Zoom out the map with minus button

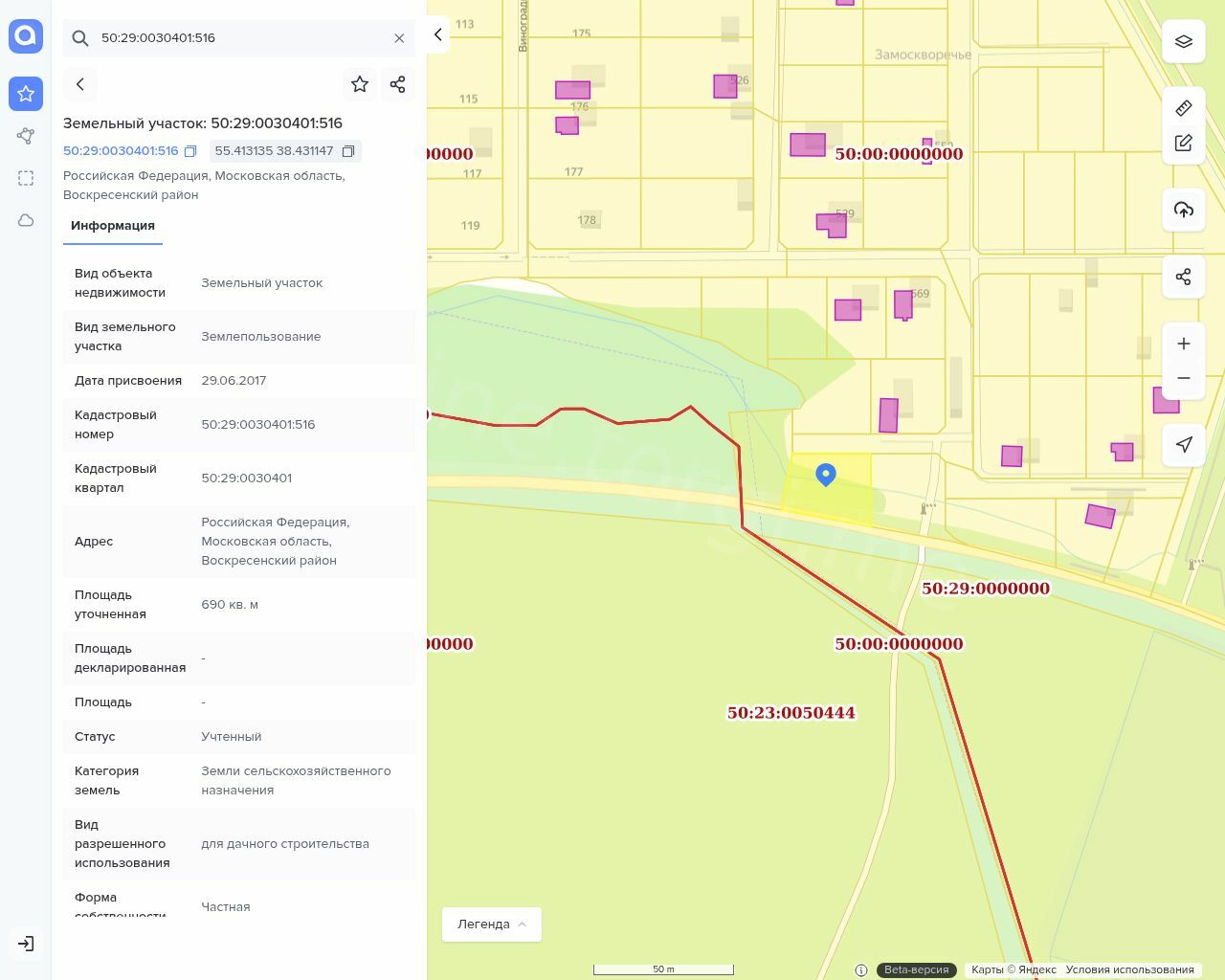(x=1183, y=378)
